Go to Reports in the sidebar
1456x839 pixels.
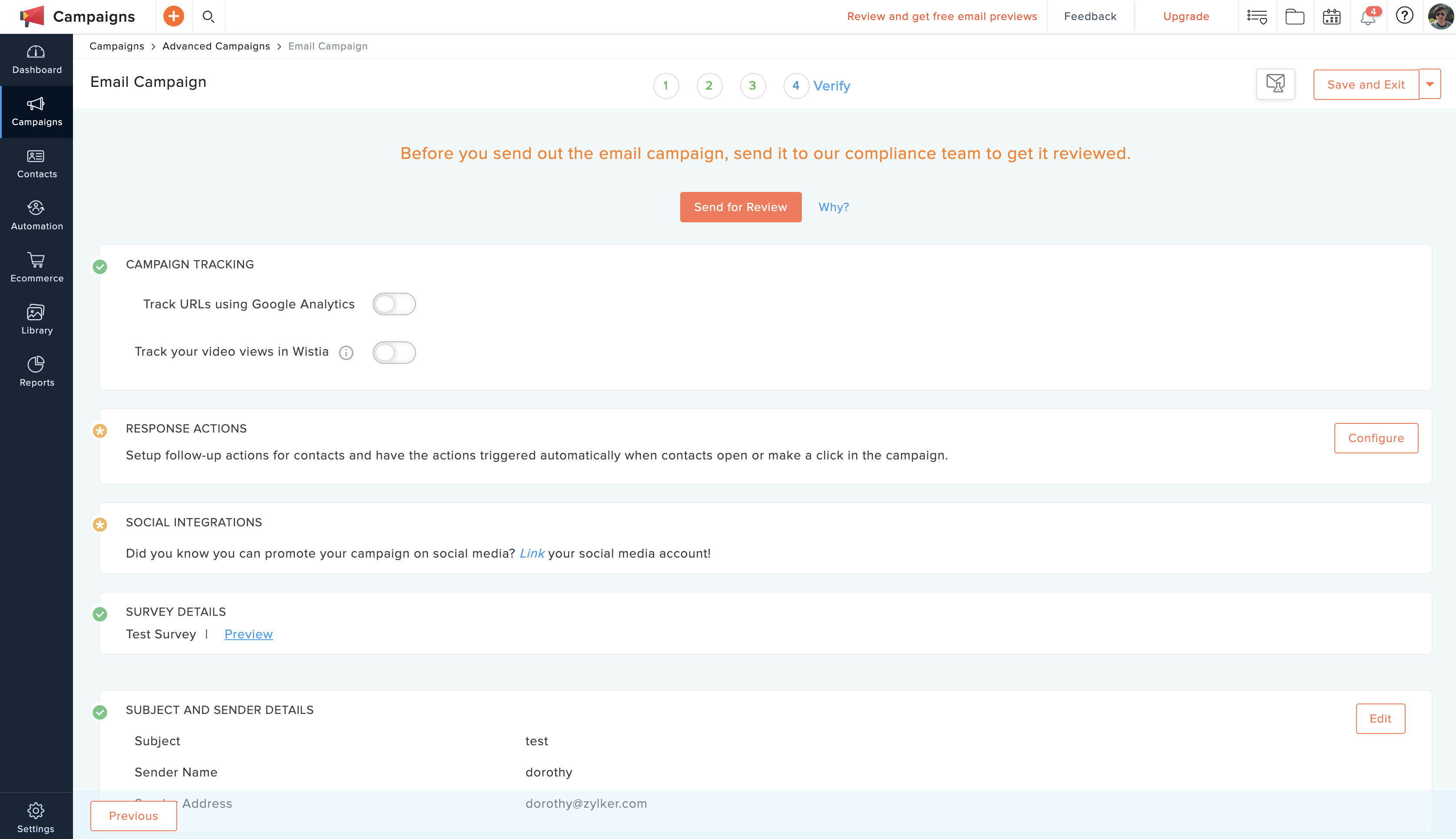tap(36, 372)
